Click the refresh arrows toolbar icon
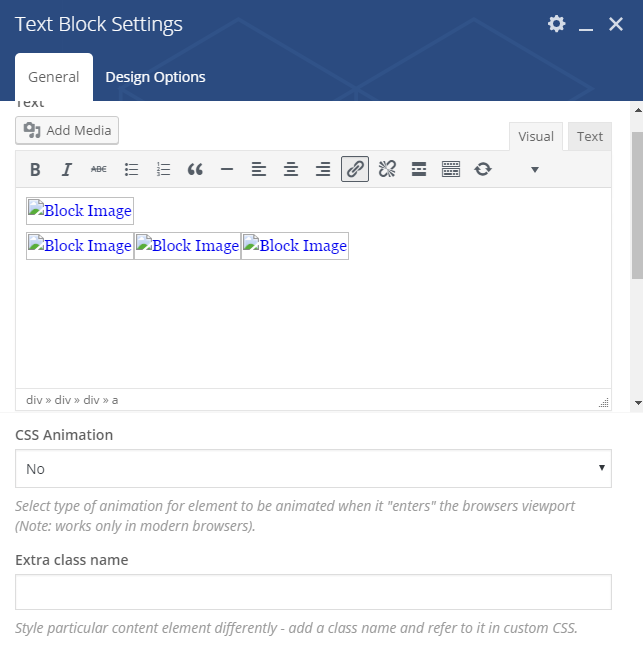The width and height of the screenshot is (643, 651). (x=483, y=169)
